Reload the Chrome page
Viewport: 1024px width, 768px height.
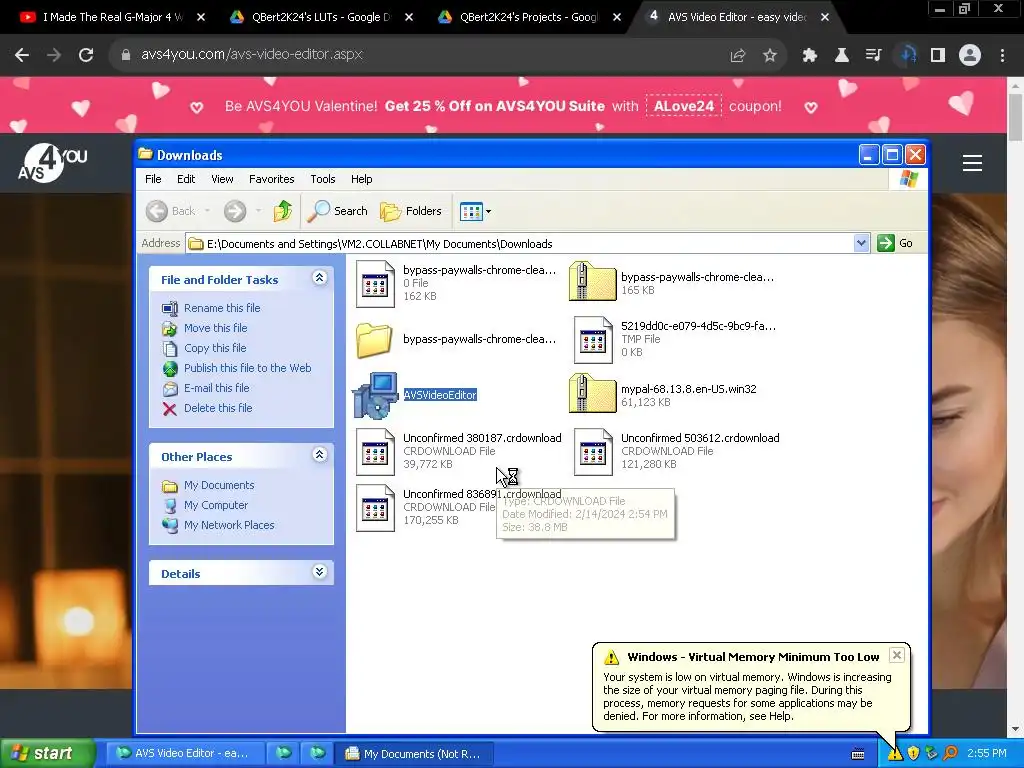[86, 55]
